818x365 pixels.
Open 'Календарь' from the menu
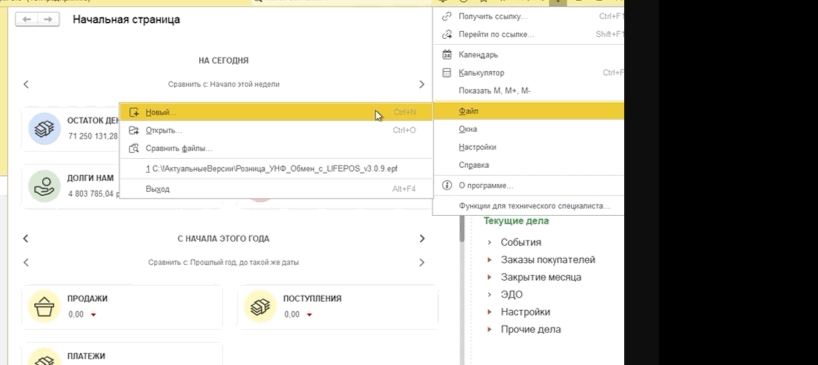tap(529, 55)
